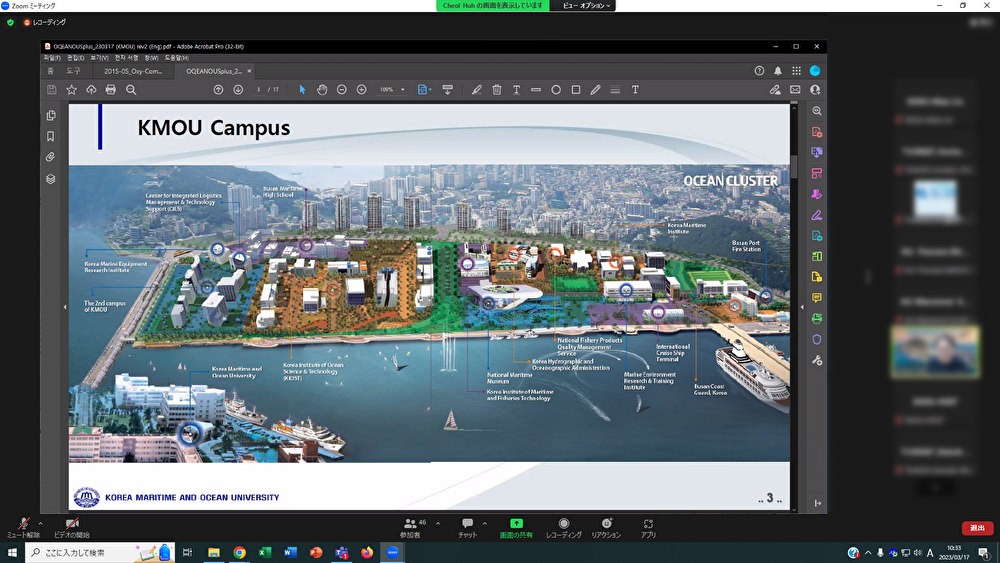
Task: Collapse the right tools pane arrow
Action: [x=802, y=307]
